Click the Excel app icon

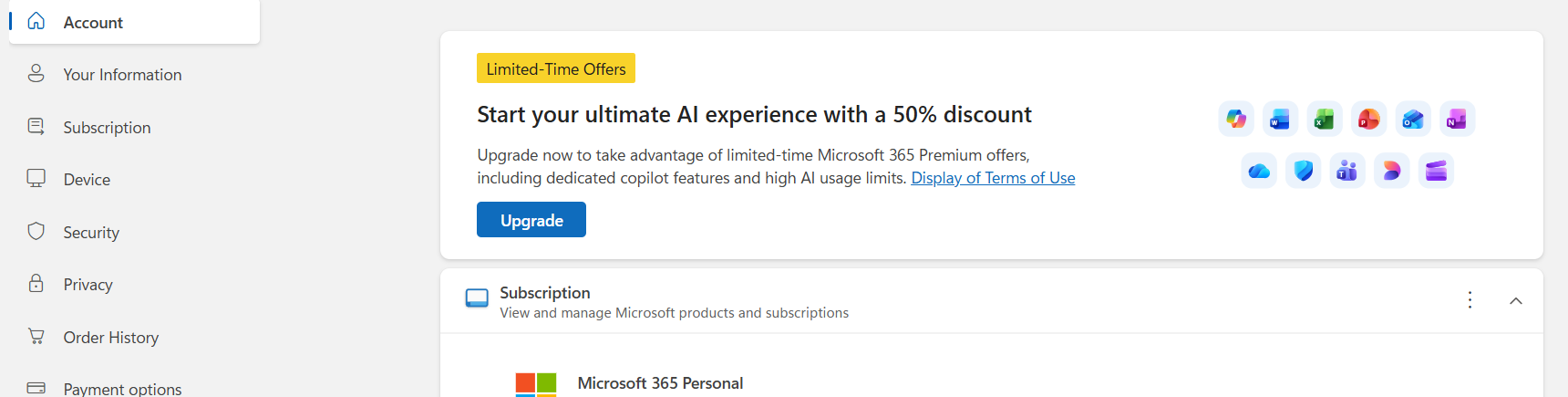pyautogui.click(x=1325, y=119)
